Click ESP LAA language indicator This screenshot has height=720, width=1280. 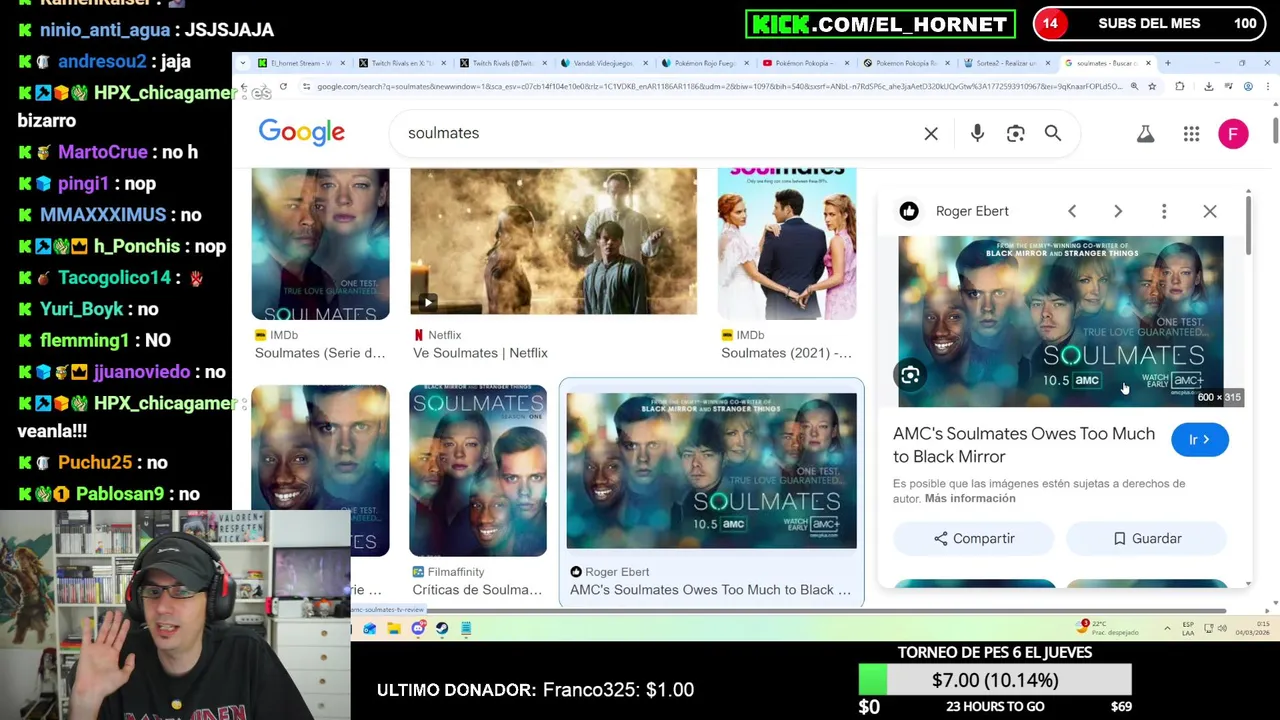[x=1188, y=628]
